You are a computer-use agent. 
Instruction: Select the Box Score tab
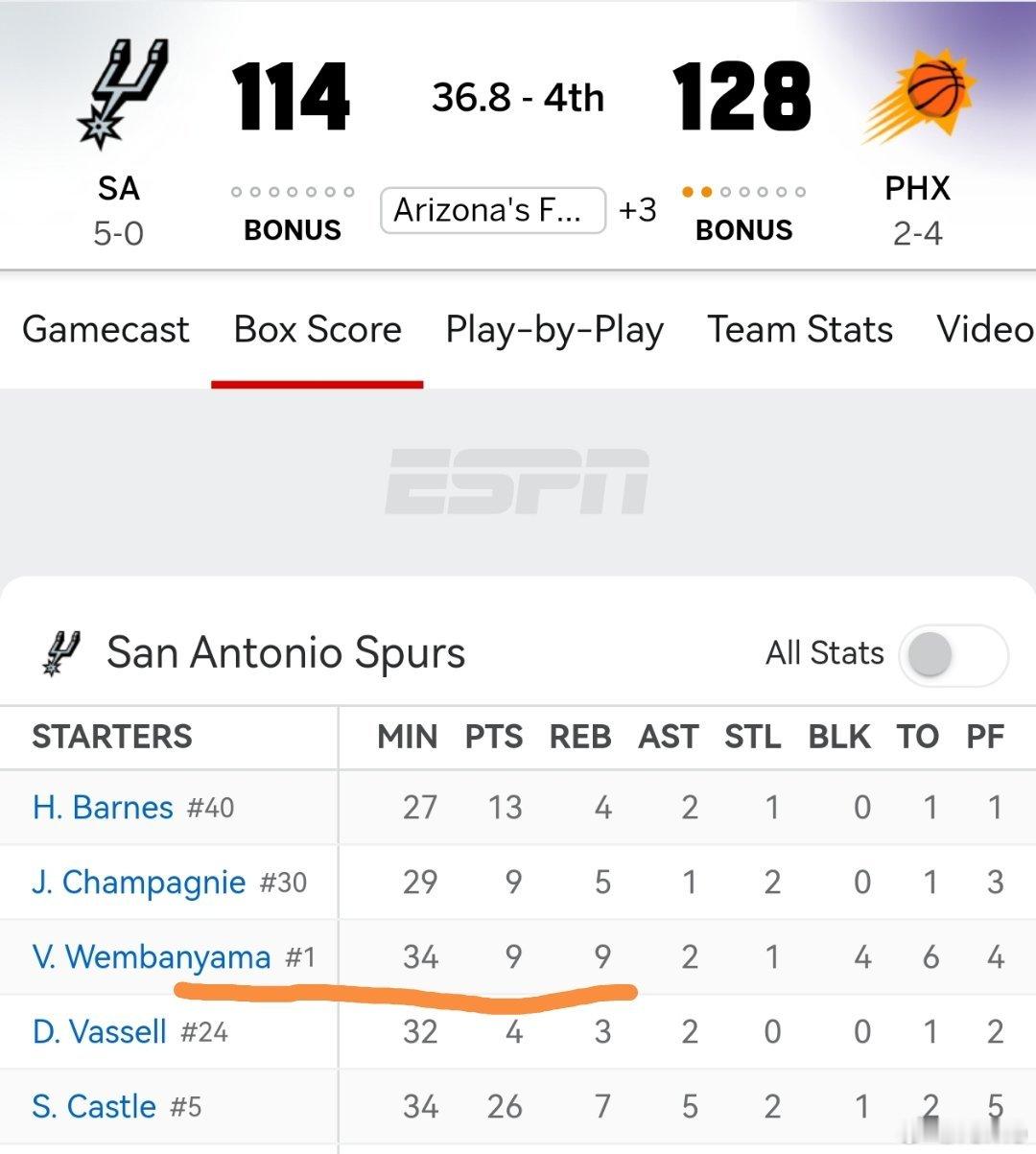tap(318, 329)
